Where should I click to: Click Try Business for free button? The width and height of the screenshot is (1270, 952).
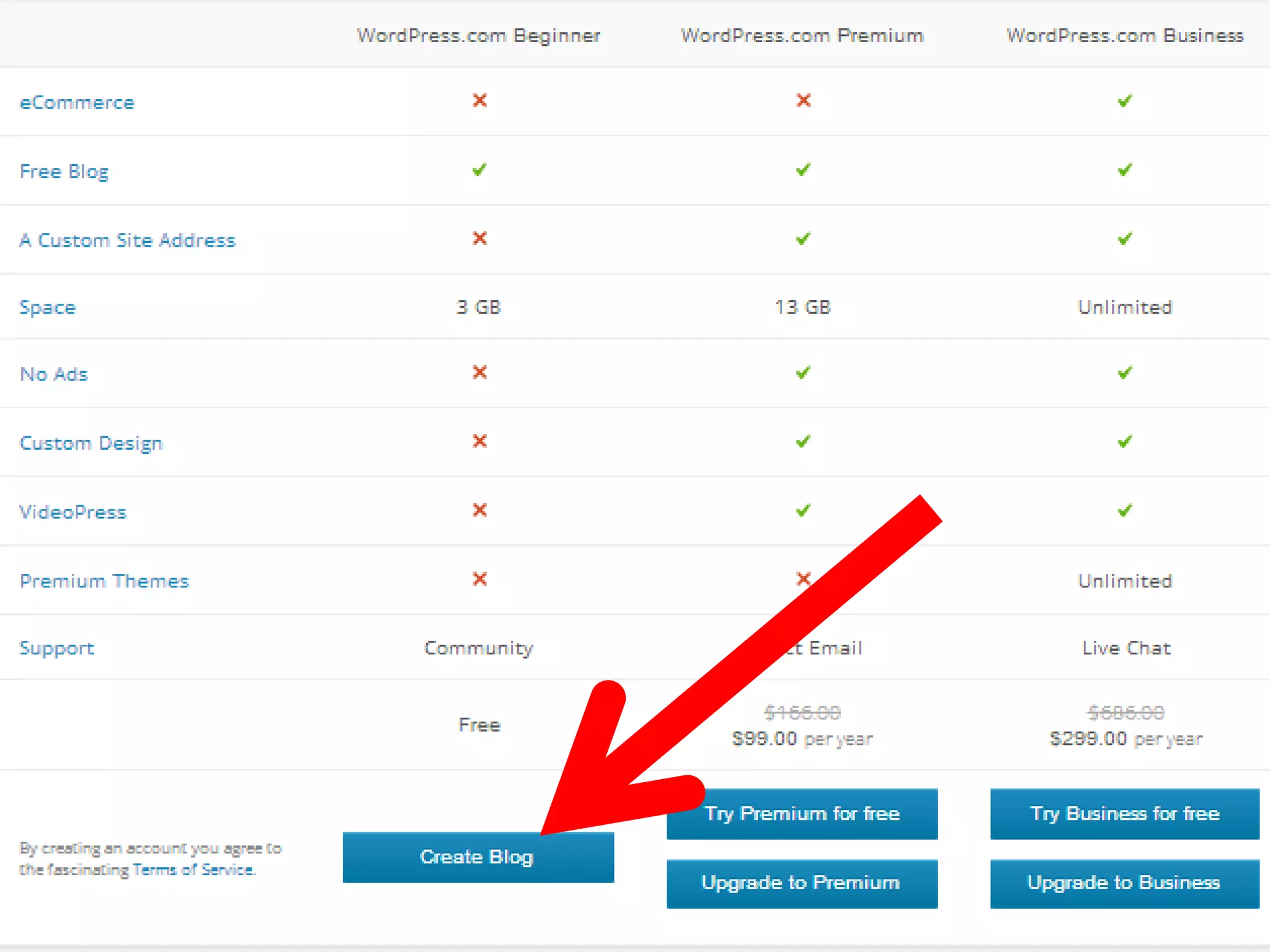[x=1124, y=814]
